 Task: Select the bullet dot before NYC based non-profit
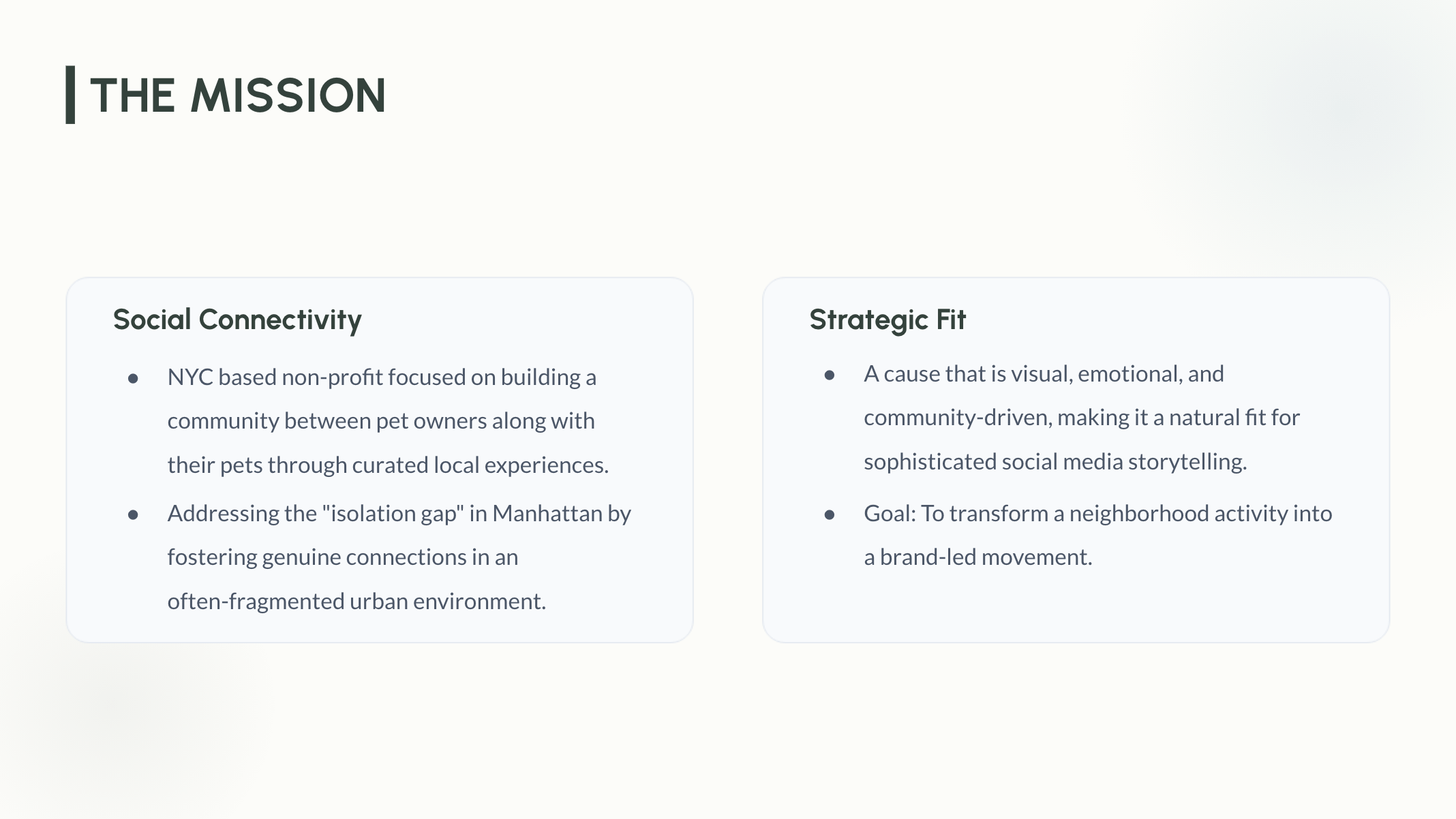click(x=133, y=378)
